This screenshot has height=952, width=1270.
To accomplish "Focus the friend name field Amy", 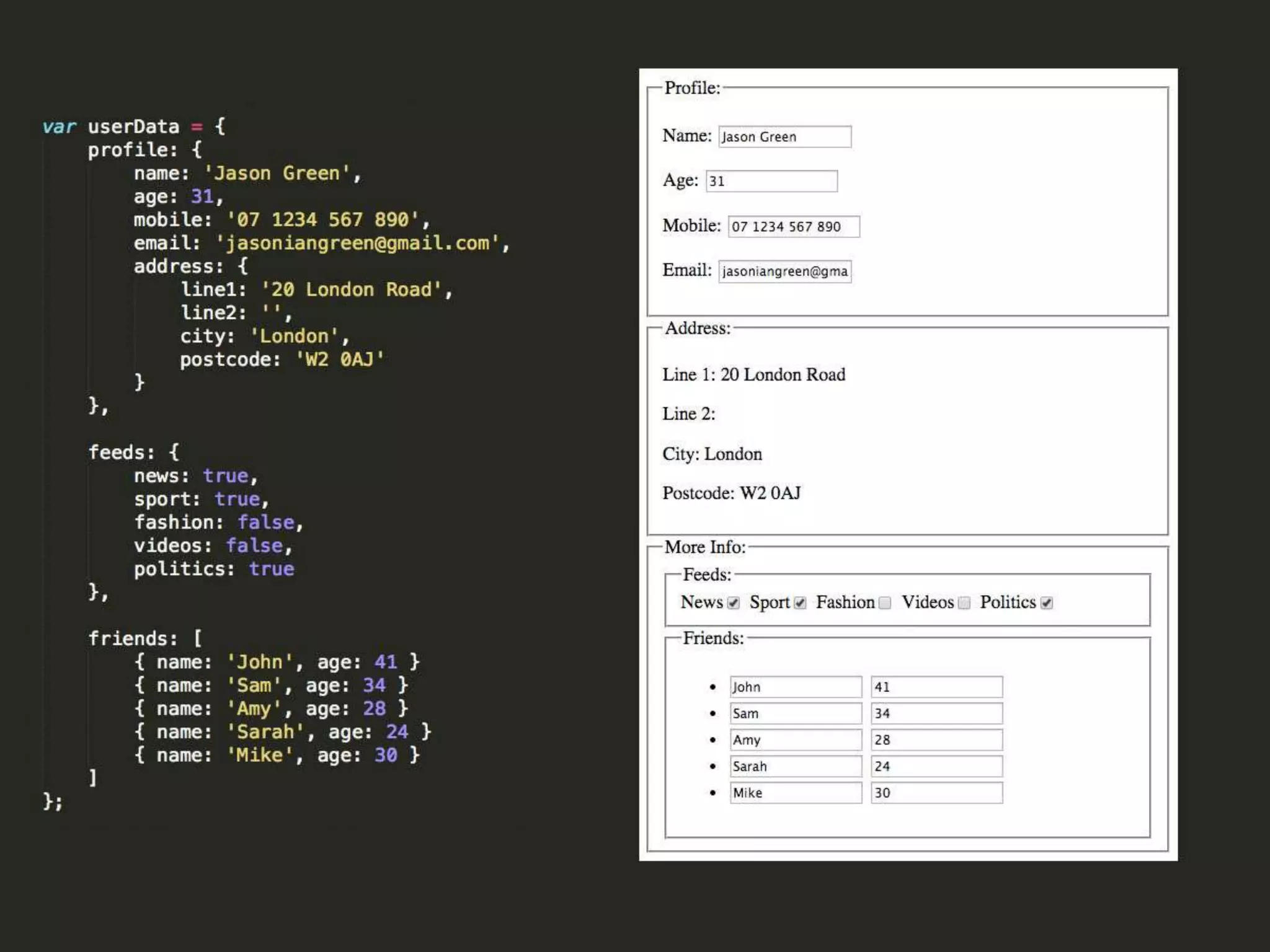I will [x=796, y=740].
